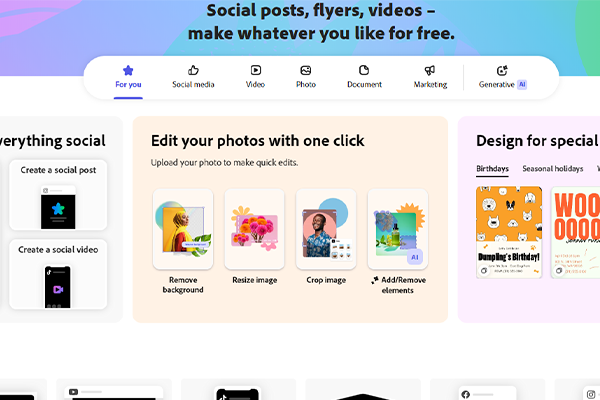This screenshot has height=400, width=600.
Task: Select the Create a social video card
Action: pos(58,274)
